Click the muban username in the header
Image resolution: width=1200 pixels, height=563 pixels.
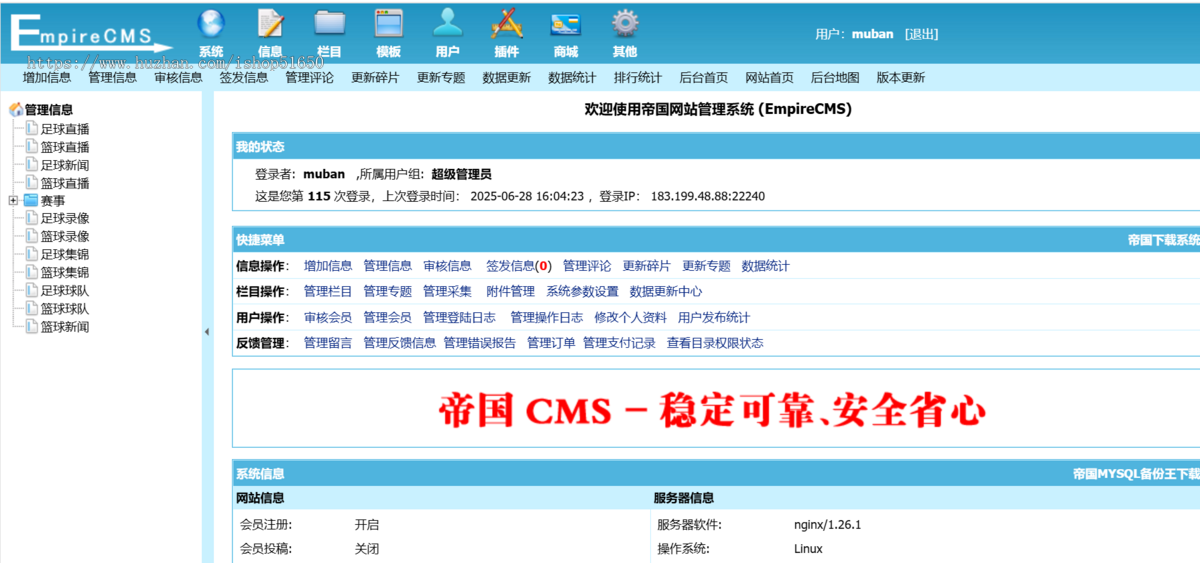point(872,34)
